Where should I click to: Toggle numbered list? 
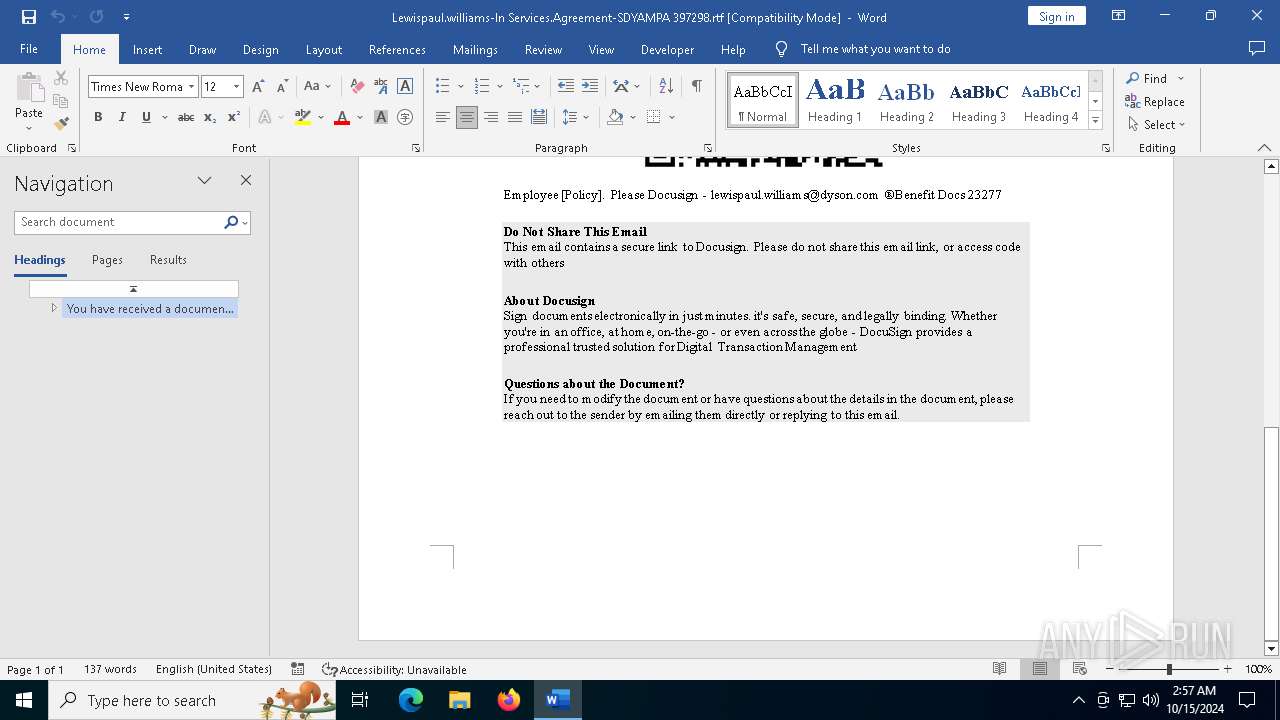tap(482, 87)
